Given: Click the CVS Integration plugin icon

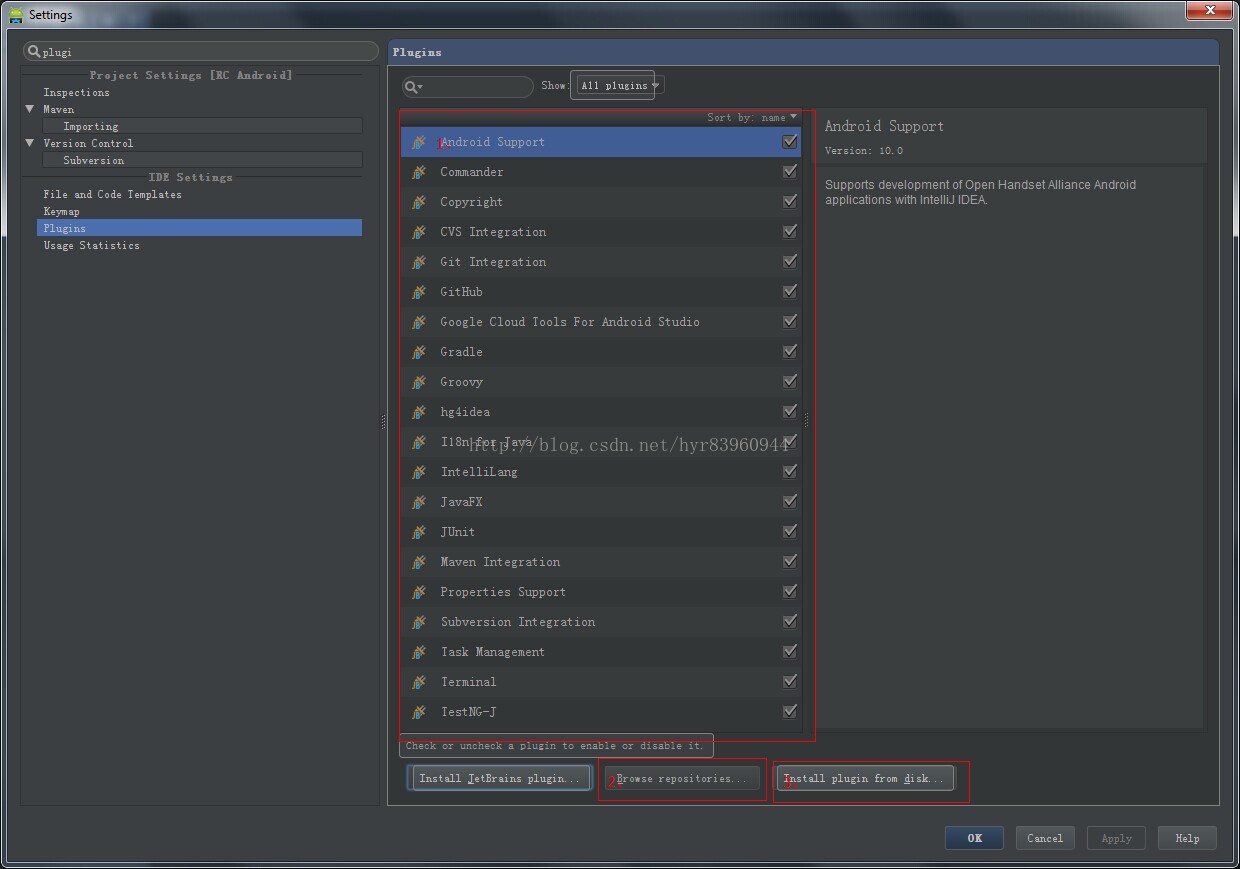Looking at the screenshot, I should point(419,232).
